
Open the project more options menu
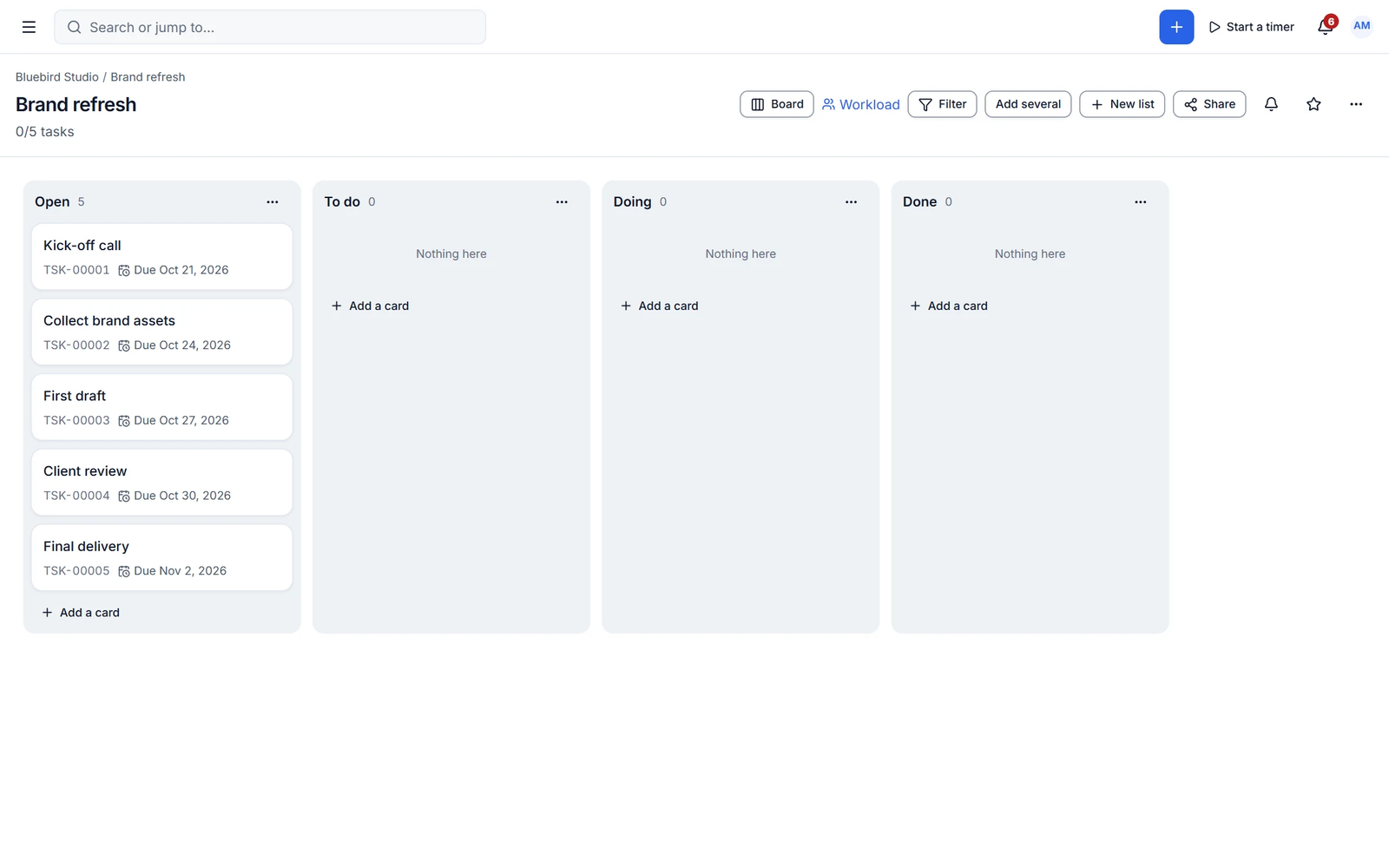coord(1356,104)
